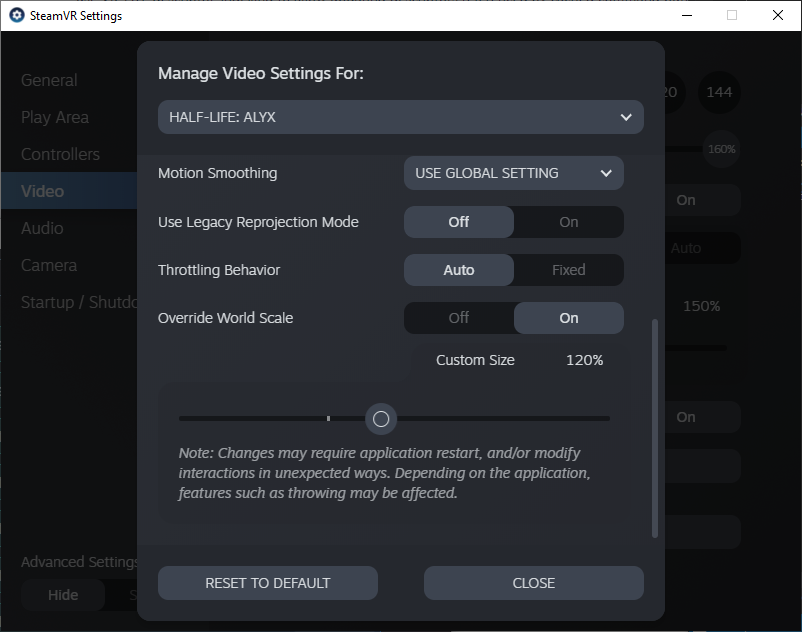Switch to the General settings tab
802x632 pixels.
click(49, 80)
